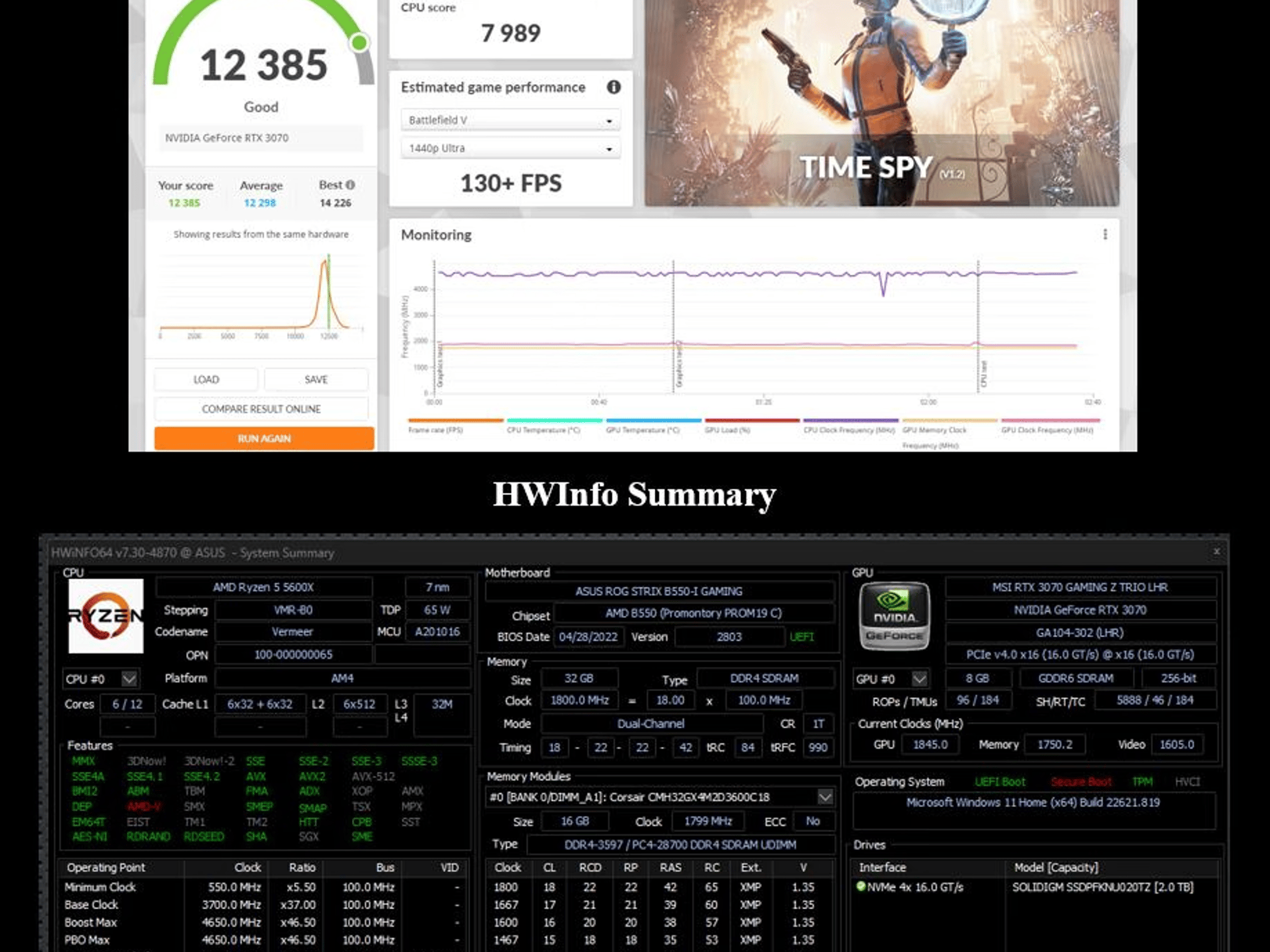Click Your score value 12 385

(x=184, y=203)
